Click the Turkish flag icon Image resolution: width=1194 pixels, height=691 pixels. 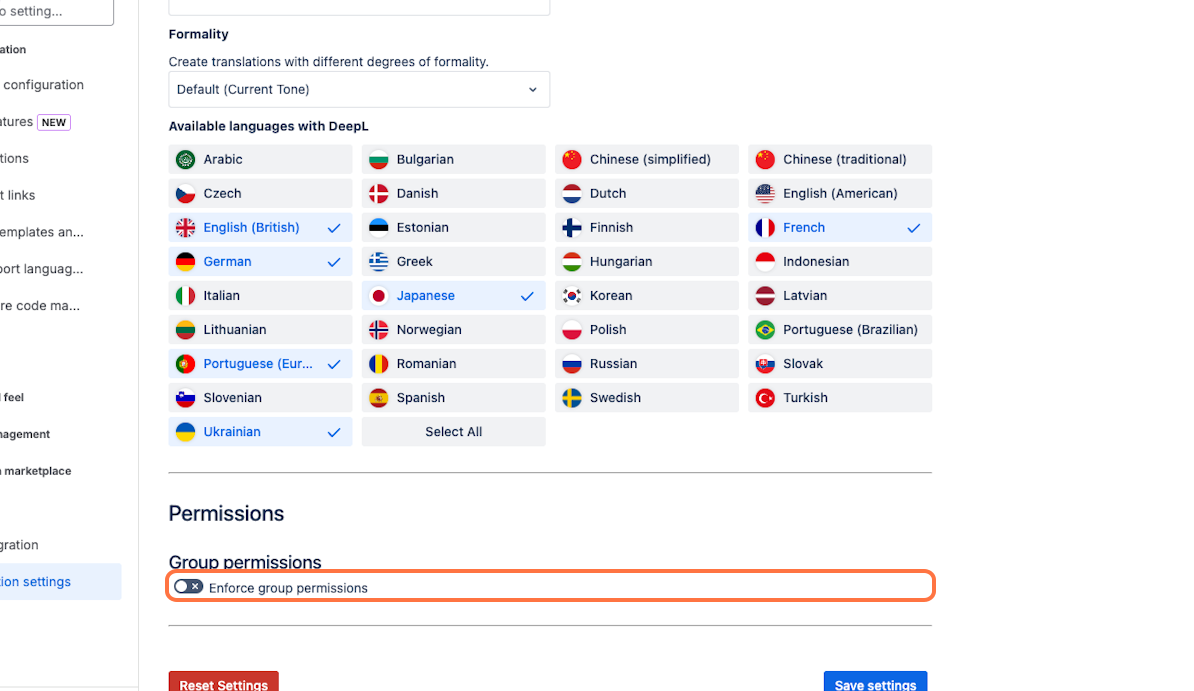765,398
